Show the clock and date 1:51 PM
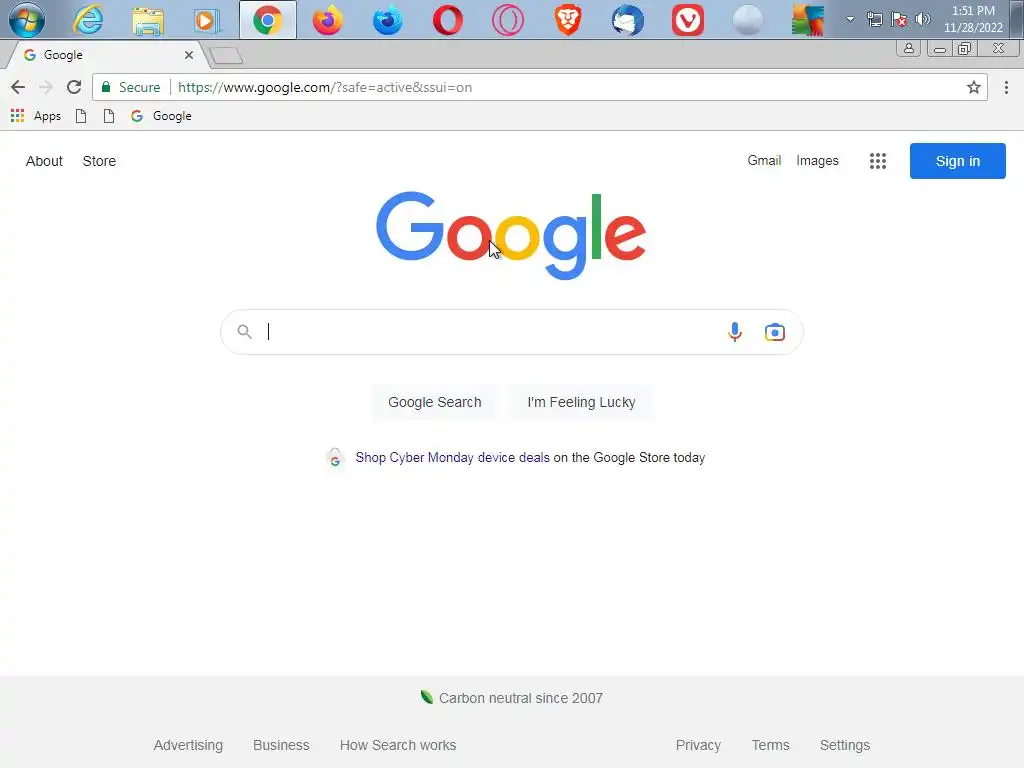The width and height of the screenshot is (1024, 768). pos(973,19)
